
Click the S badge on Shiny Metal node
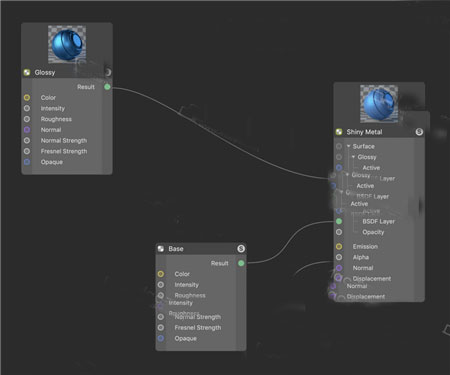coord(419,132)
